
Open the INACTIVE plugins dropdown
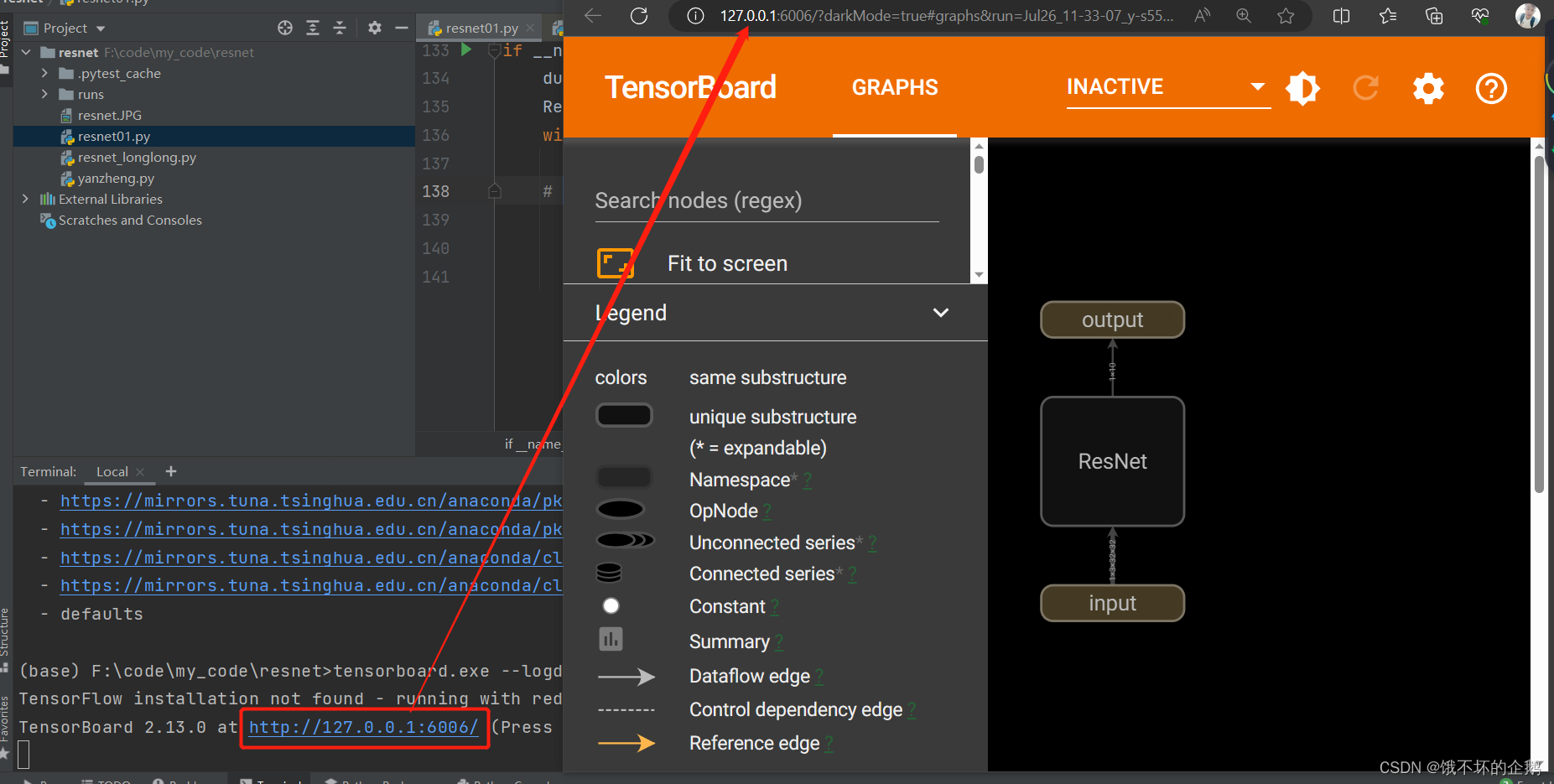pos(1167,86)
